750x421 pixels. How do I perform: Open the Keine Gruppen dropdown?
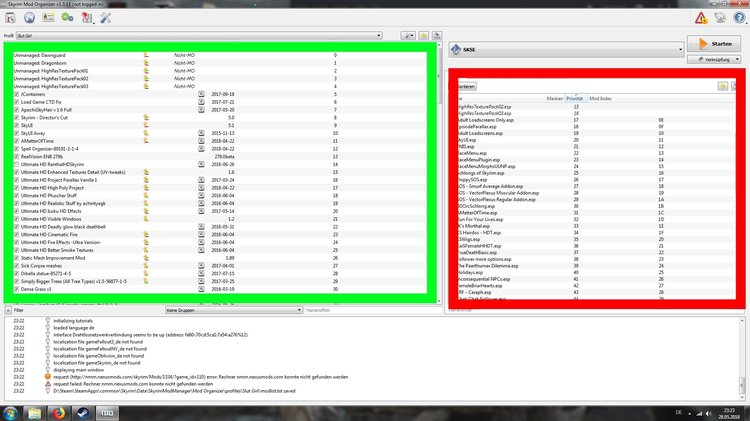coord(234,310)
